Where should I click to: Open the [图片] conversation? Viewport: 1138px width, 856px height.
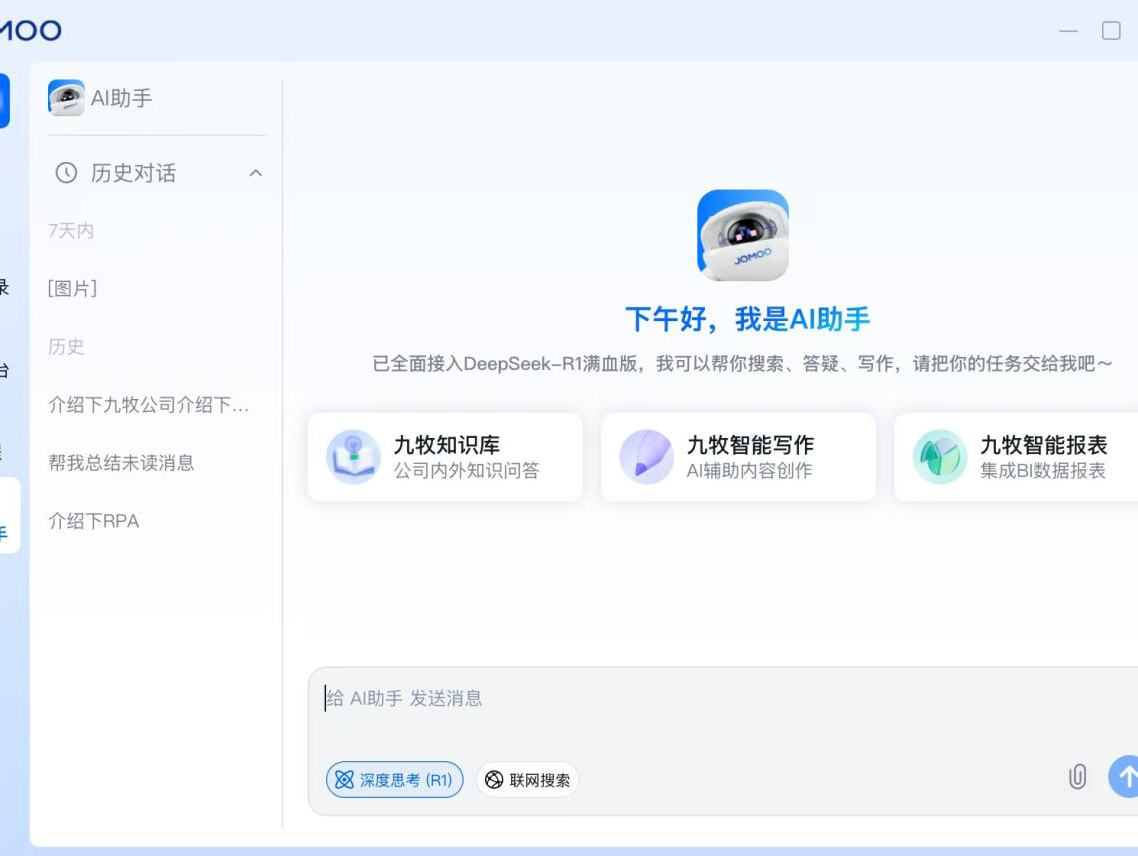[73, 288]
